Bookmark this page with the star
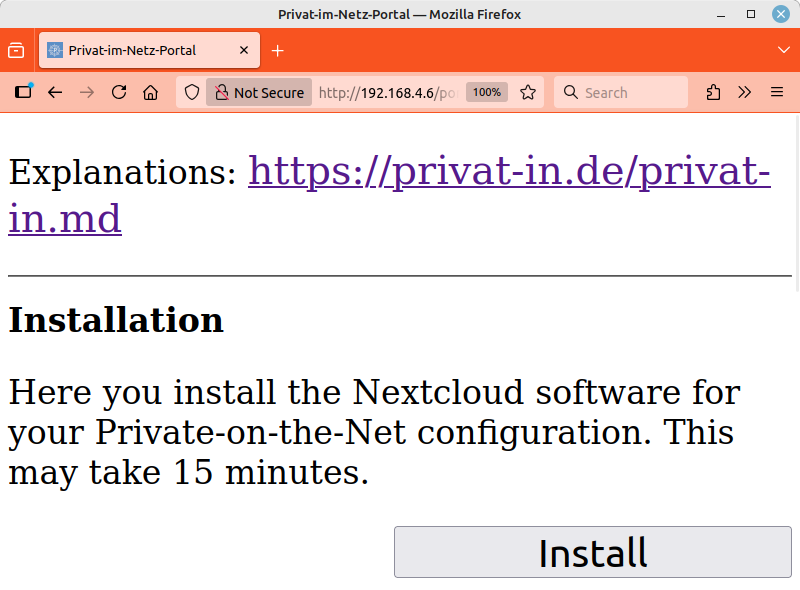The height and width of the screenshot is (590, 800). coord(528,92)
